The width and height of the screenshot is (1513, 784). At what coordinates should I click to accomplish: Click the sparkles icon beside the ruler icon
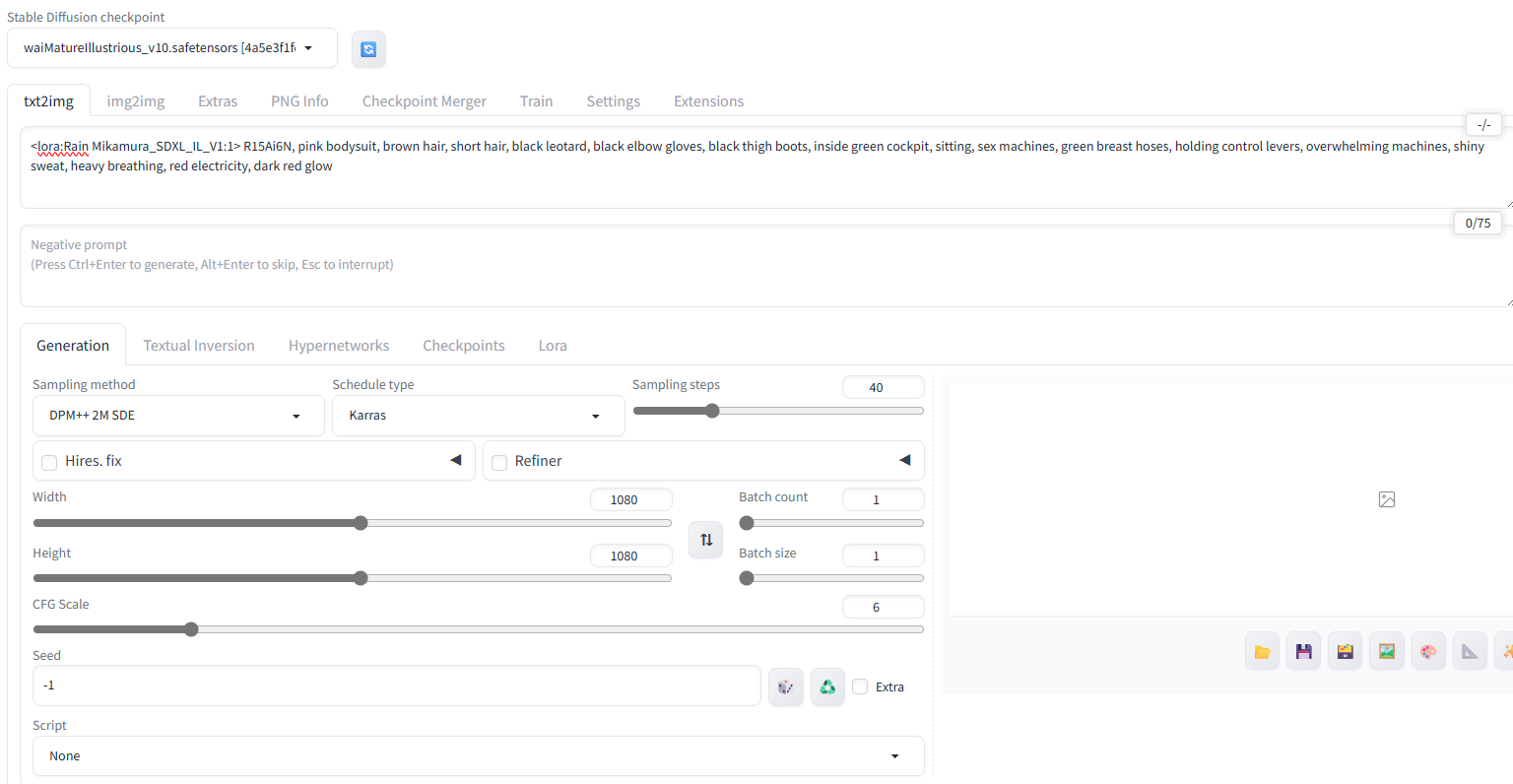click(x=1504, y=651)
